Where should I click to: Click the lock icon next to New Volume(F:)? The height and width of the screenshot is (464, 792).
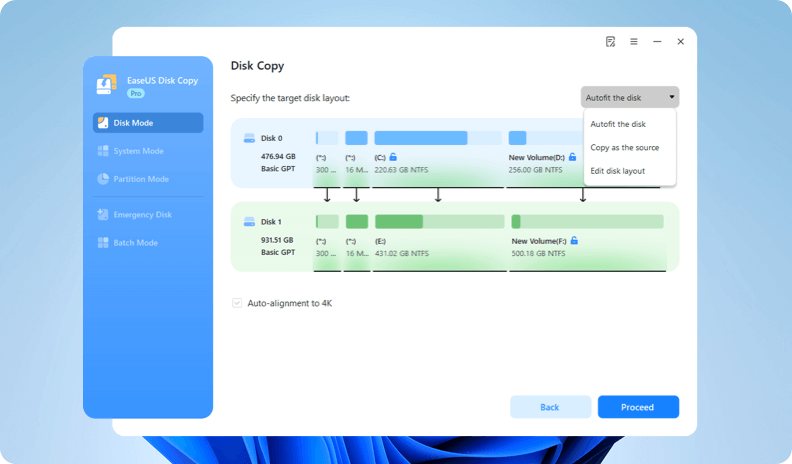[x=574, y=241]
